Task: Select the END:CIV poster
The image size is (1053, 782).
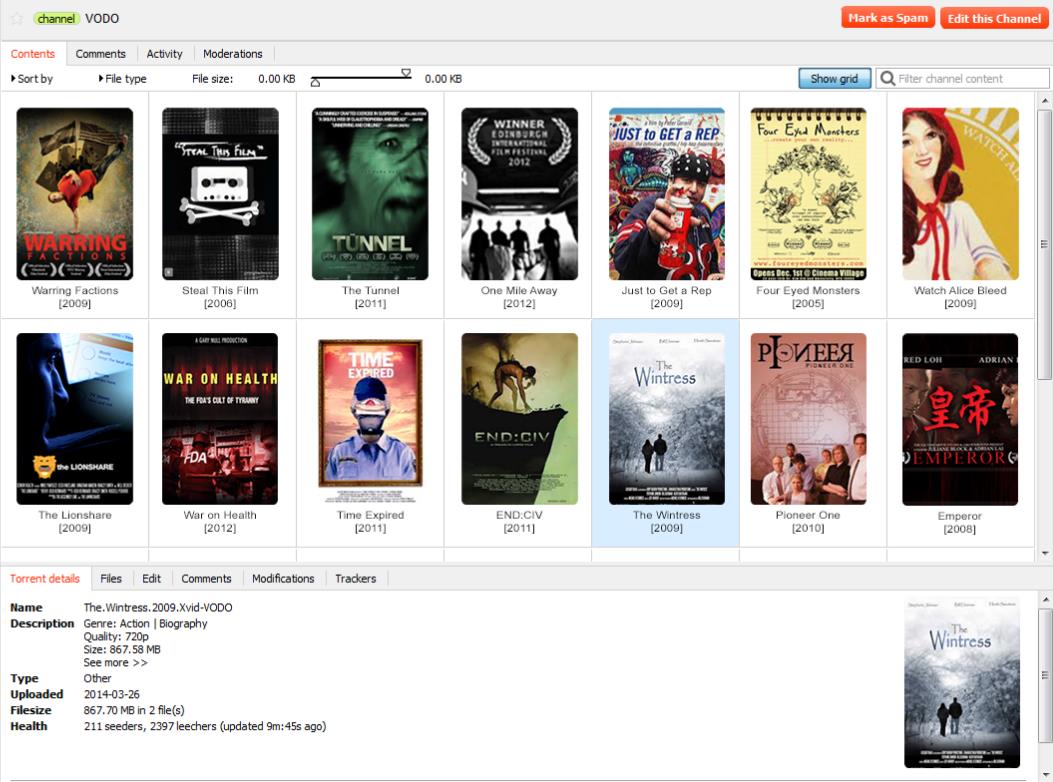Action: pyautogui.click(x=519, y=419)
